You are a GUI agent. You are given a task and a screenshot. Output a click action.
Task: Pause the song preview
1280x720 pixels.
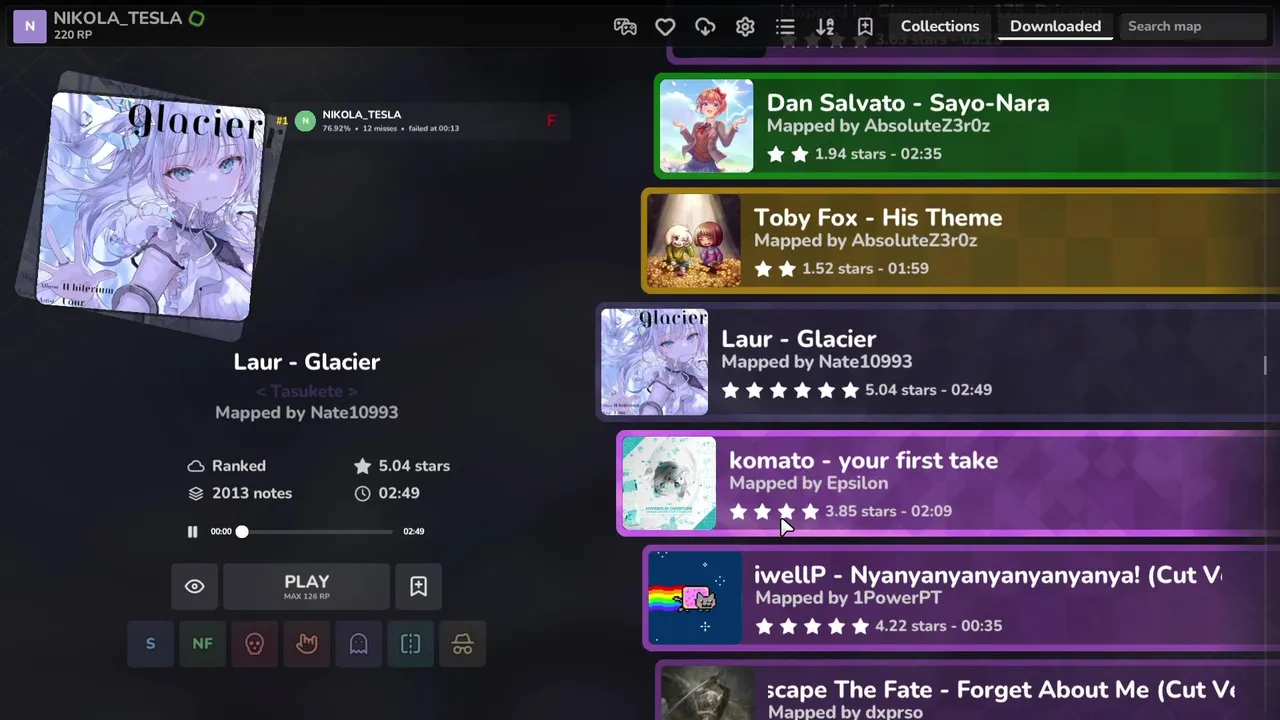pyautogui.click(x=192, y=531)
